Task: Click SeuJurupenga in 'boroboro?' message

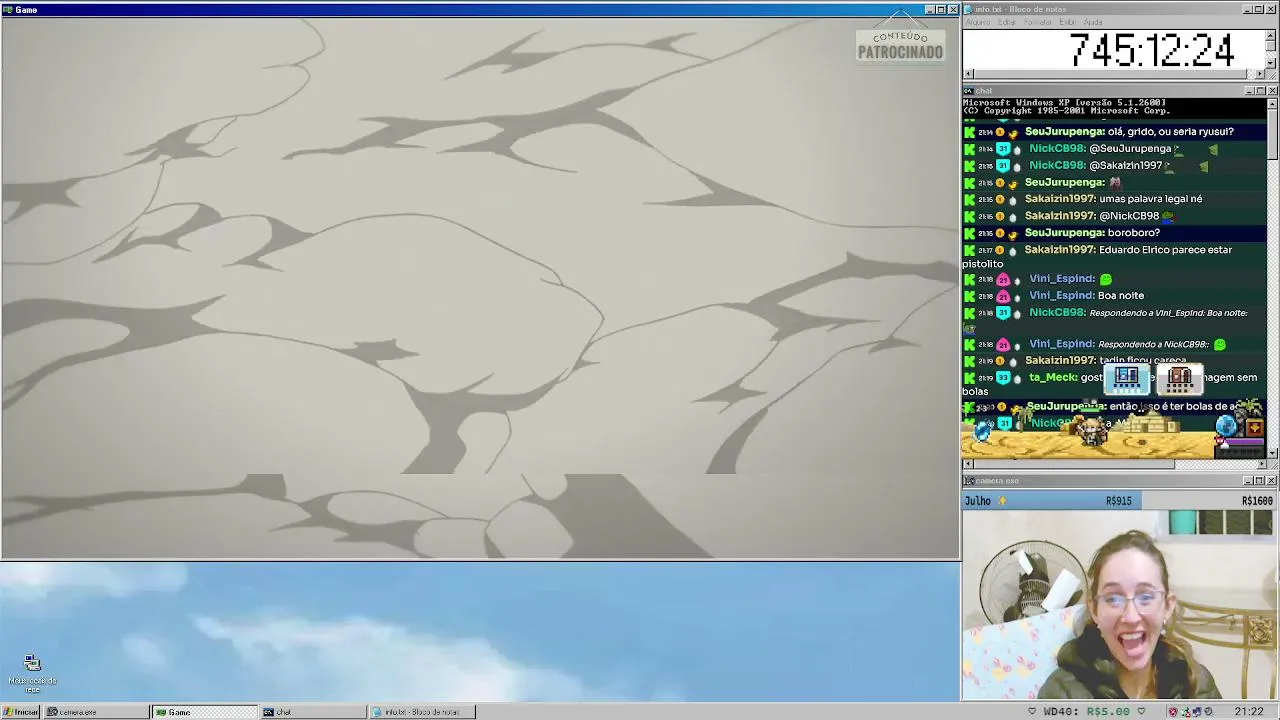Action: [x=1064, y=233]
